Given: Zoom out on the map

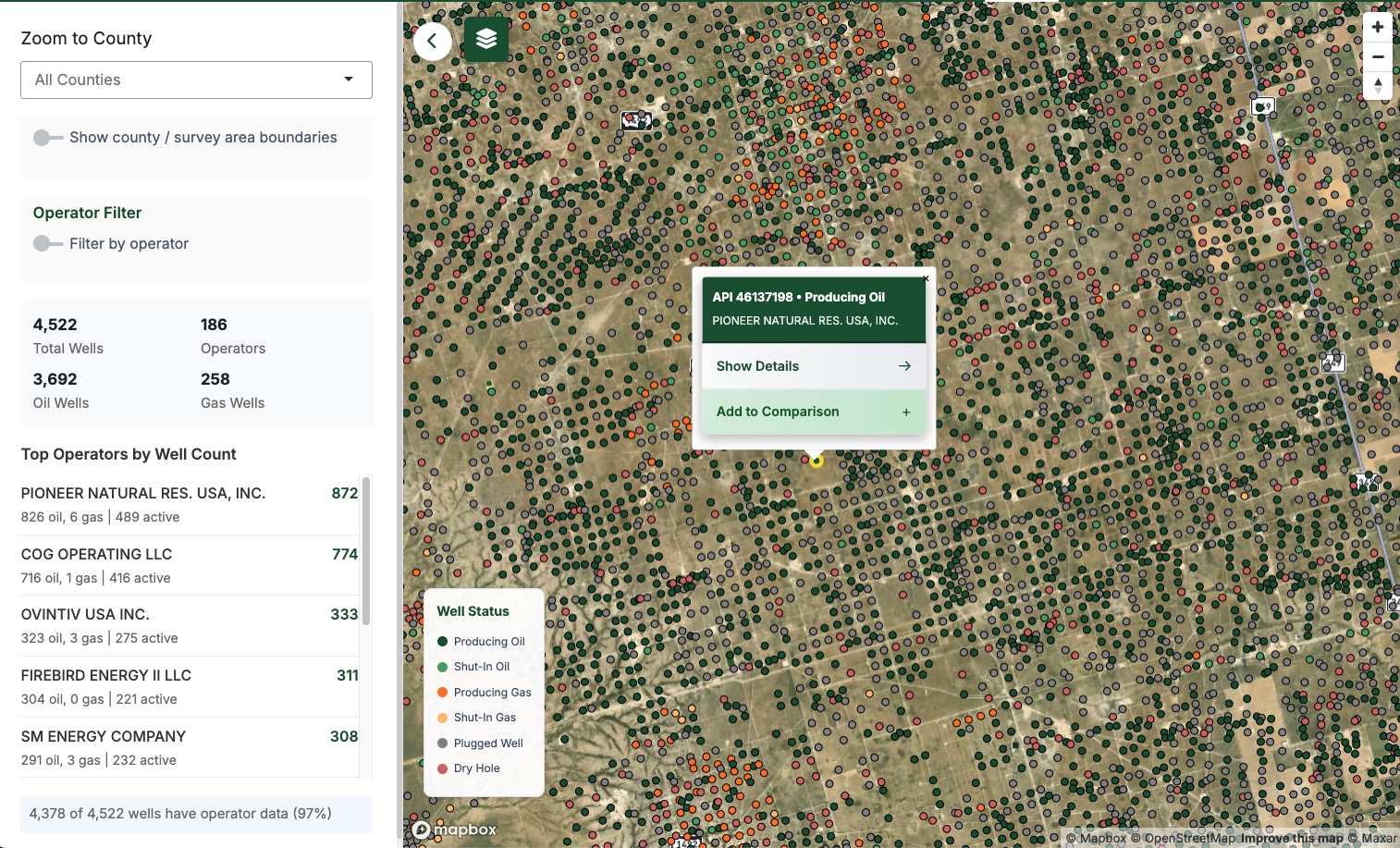Looking at the screenshot, I should tap(1378, 56).
